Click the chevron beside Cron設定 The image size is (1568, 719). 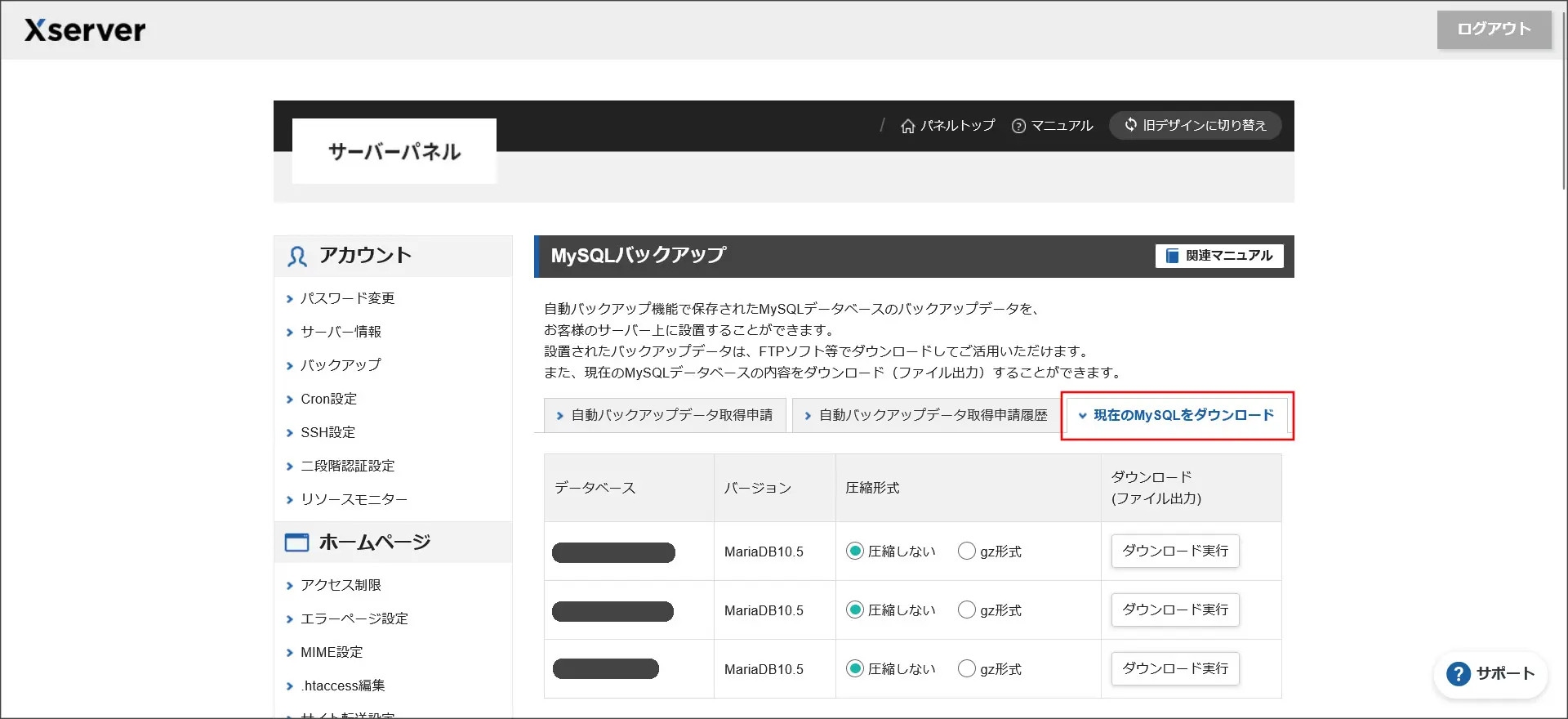coord(289,400)
